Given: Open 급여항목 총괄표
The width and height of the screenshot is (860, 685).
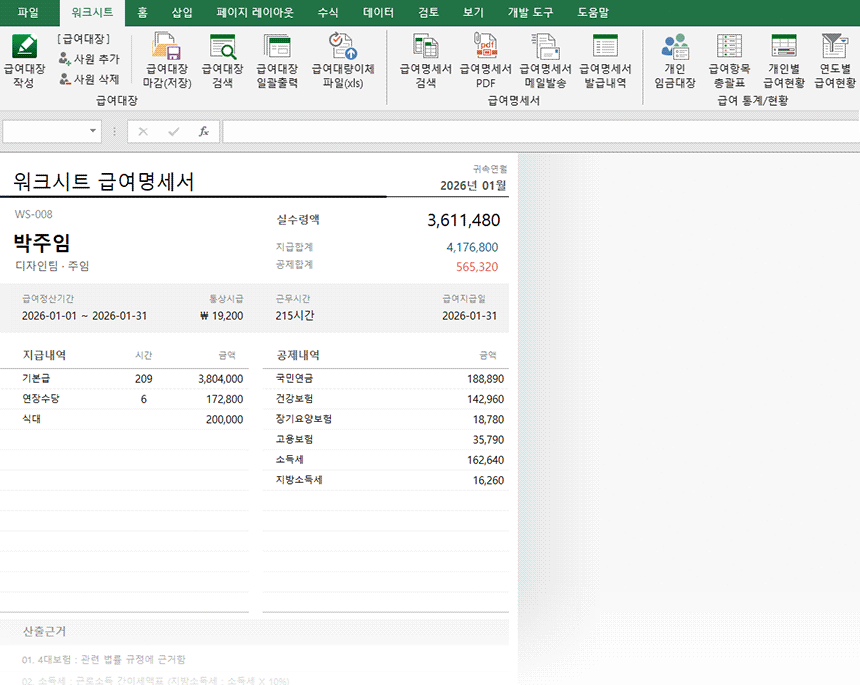Looking at the screenshot, I should 729,60.
